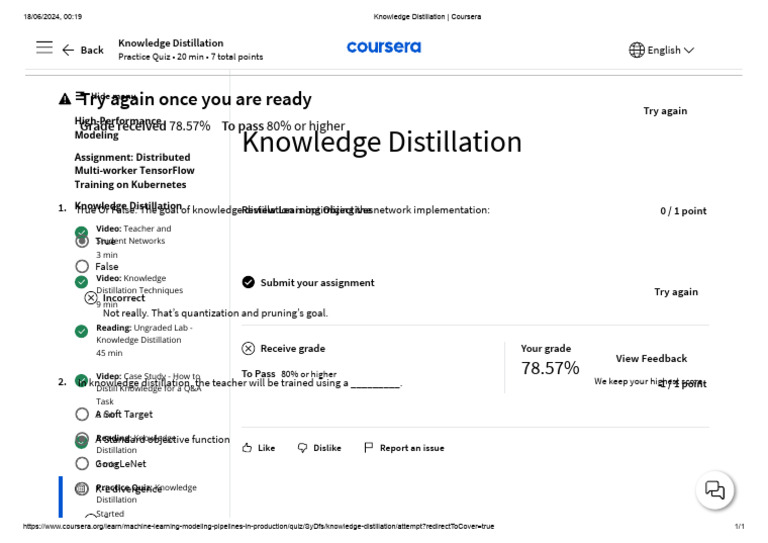Screen dimensions: 768x543
Task: Click the thumbs-down Dislike icon
Action: click(x=303, y=448)
